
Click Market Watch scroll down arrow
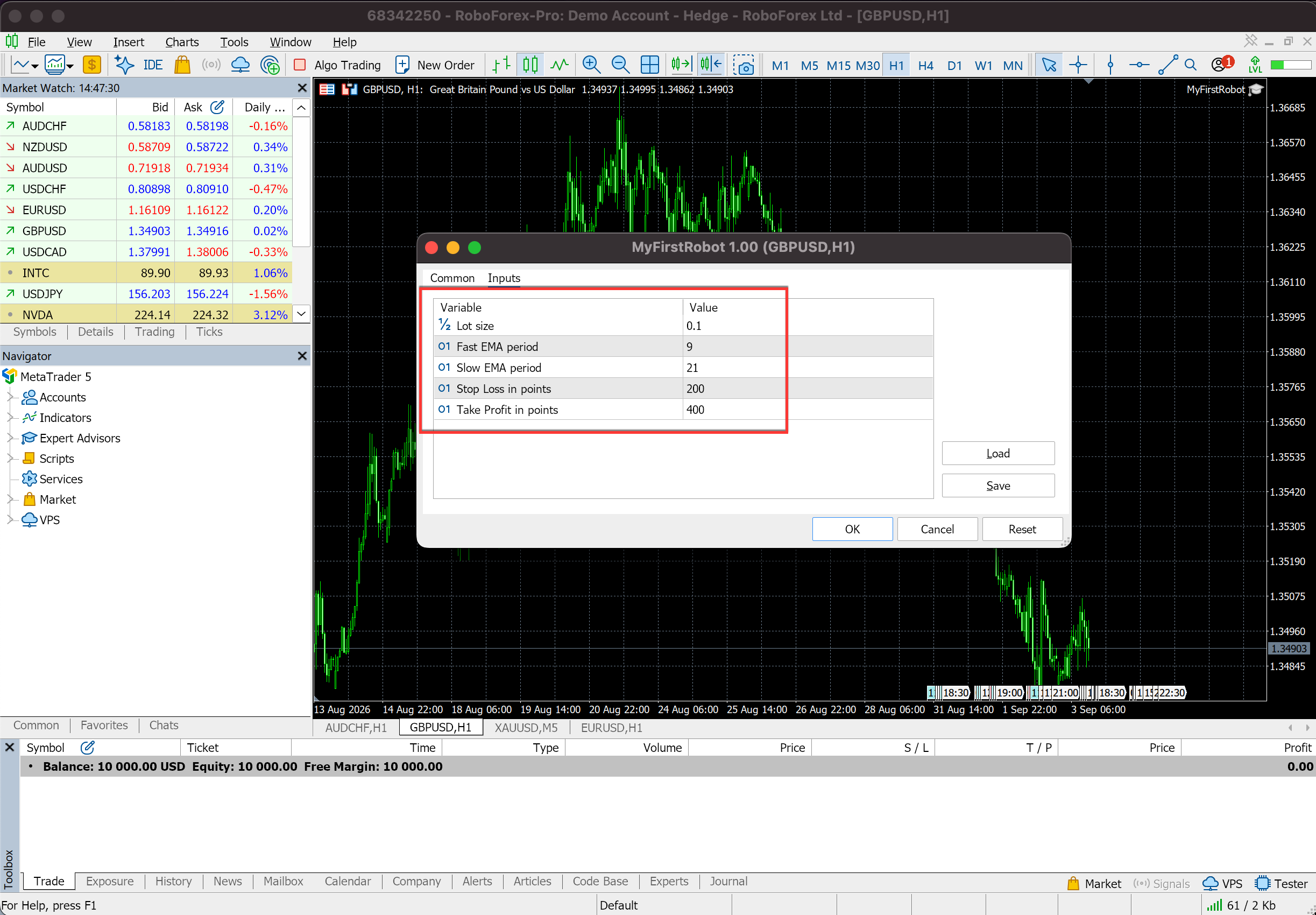(x=301, y=314)
